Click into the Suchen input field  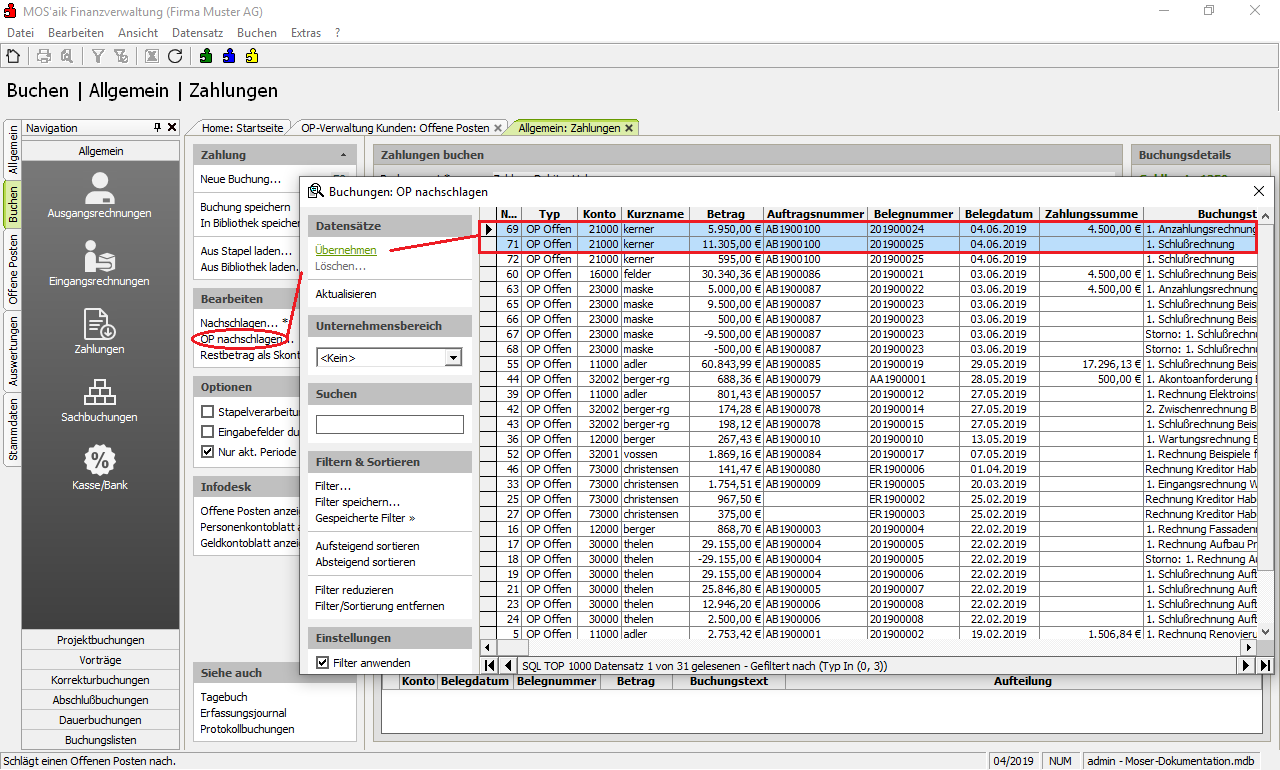(x=389, y=425)
